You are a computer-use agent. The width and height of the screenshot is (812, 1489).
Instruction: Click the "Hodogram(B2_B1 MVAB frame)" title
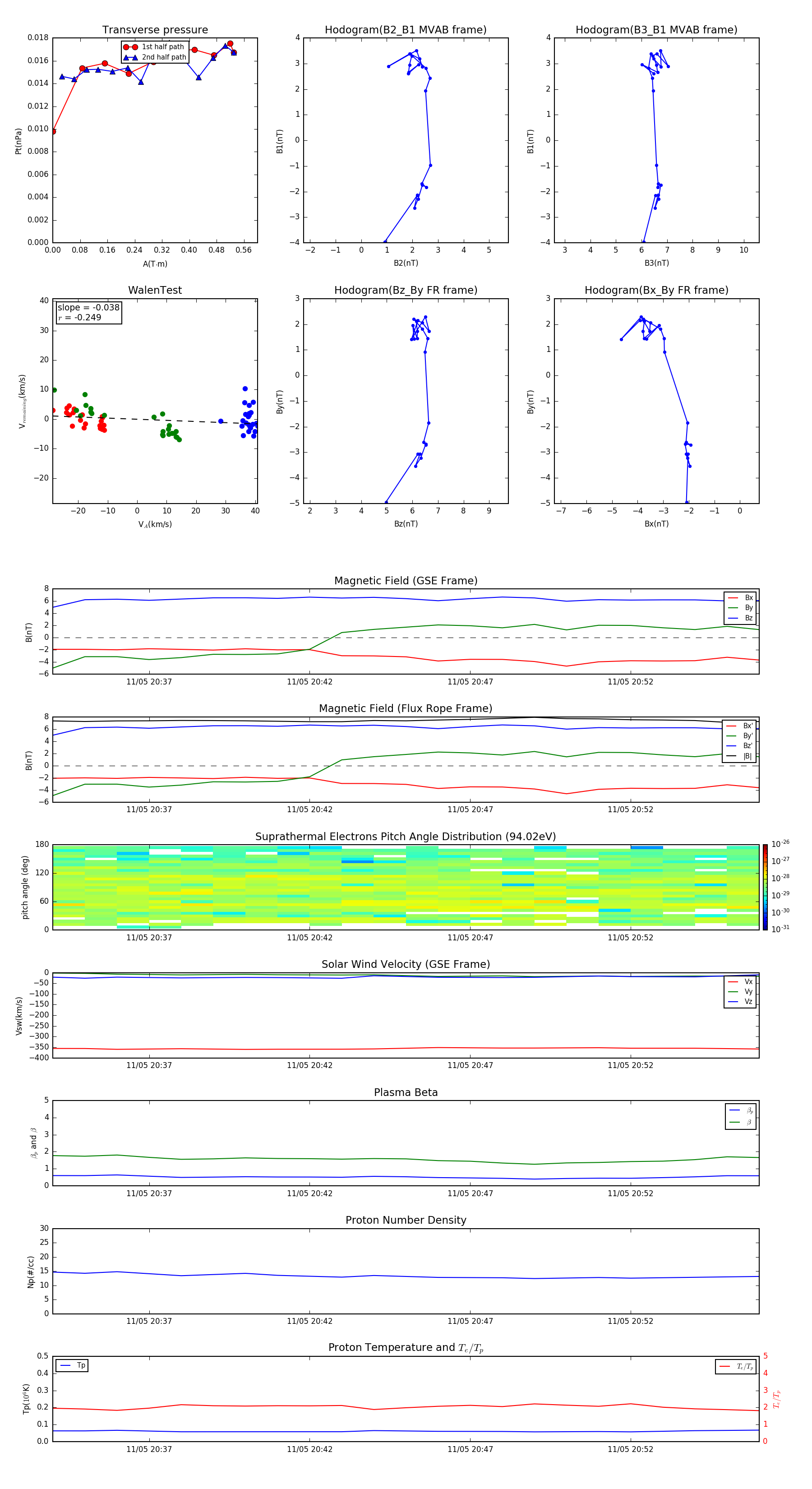tap(406, 30)
